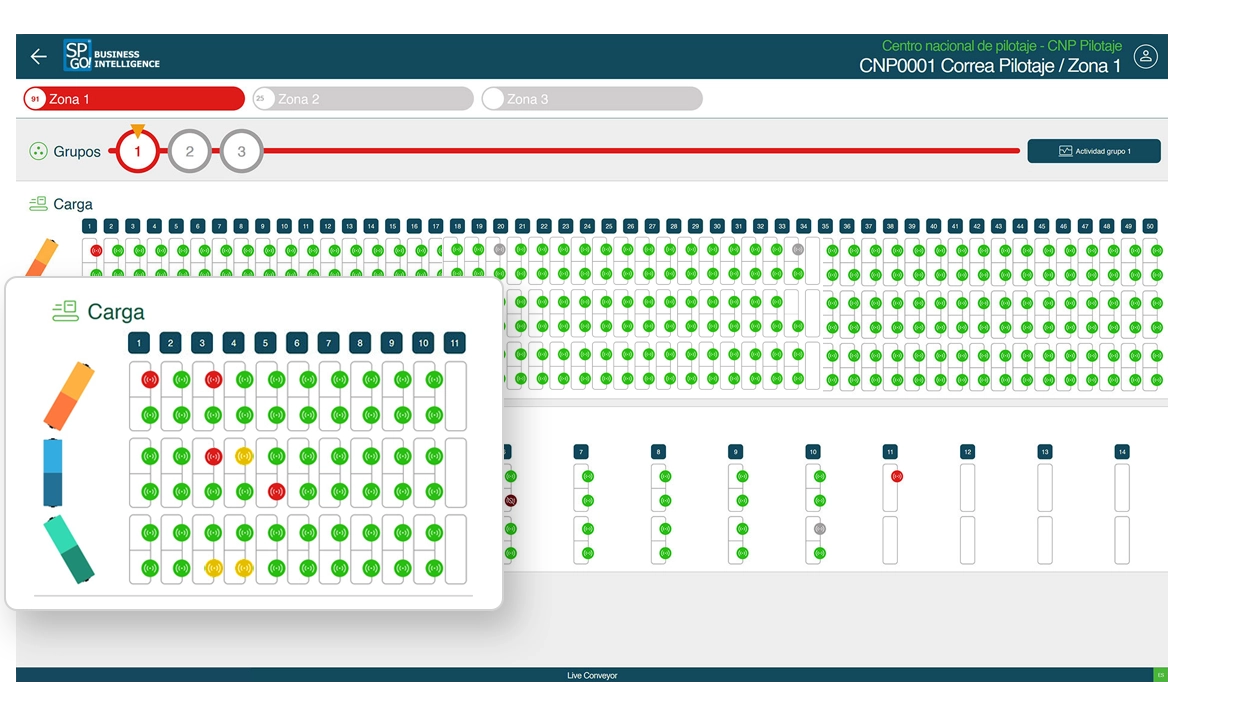Screen dimensions: 1259x706
Task: Click the gray sensor under lower section column 10
Action: click(x=820, y=528)
